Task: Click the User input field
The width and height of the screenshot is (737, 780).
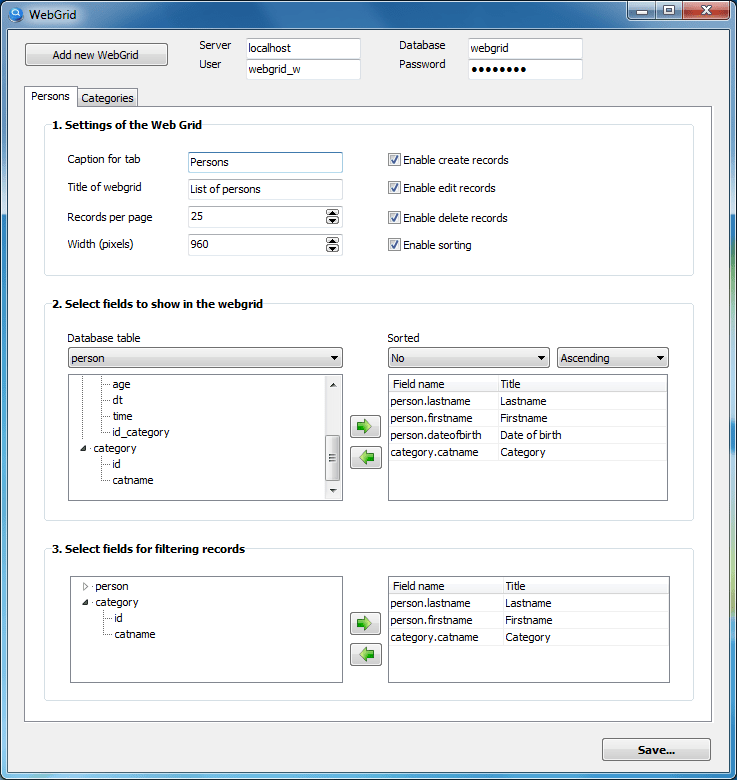Action: click(x=303, y=69)
